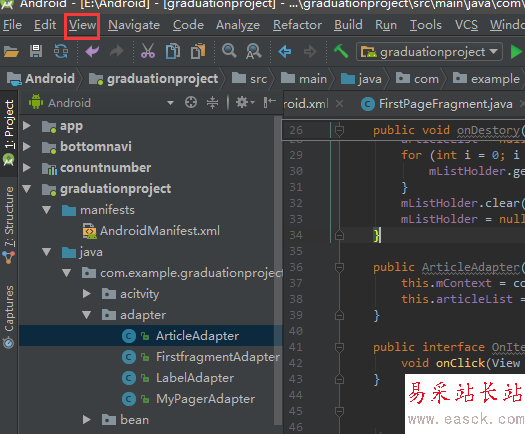525x434 pixels.
Task: Click the Replace magnifier icon
Action: [253, 52]
